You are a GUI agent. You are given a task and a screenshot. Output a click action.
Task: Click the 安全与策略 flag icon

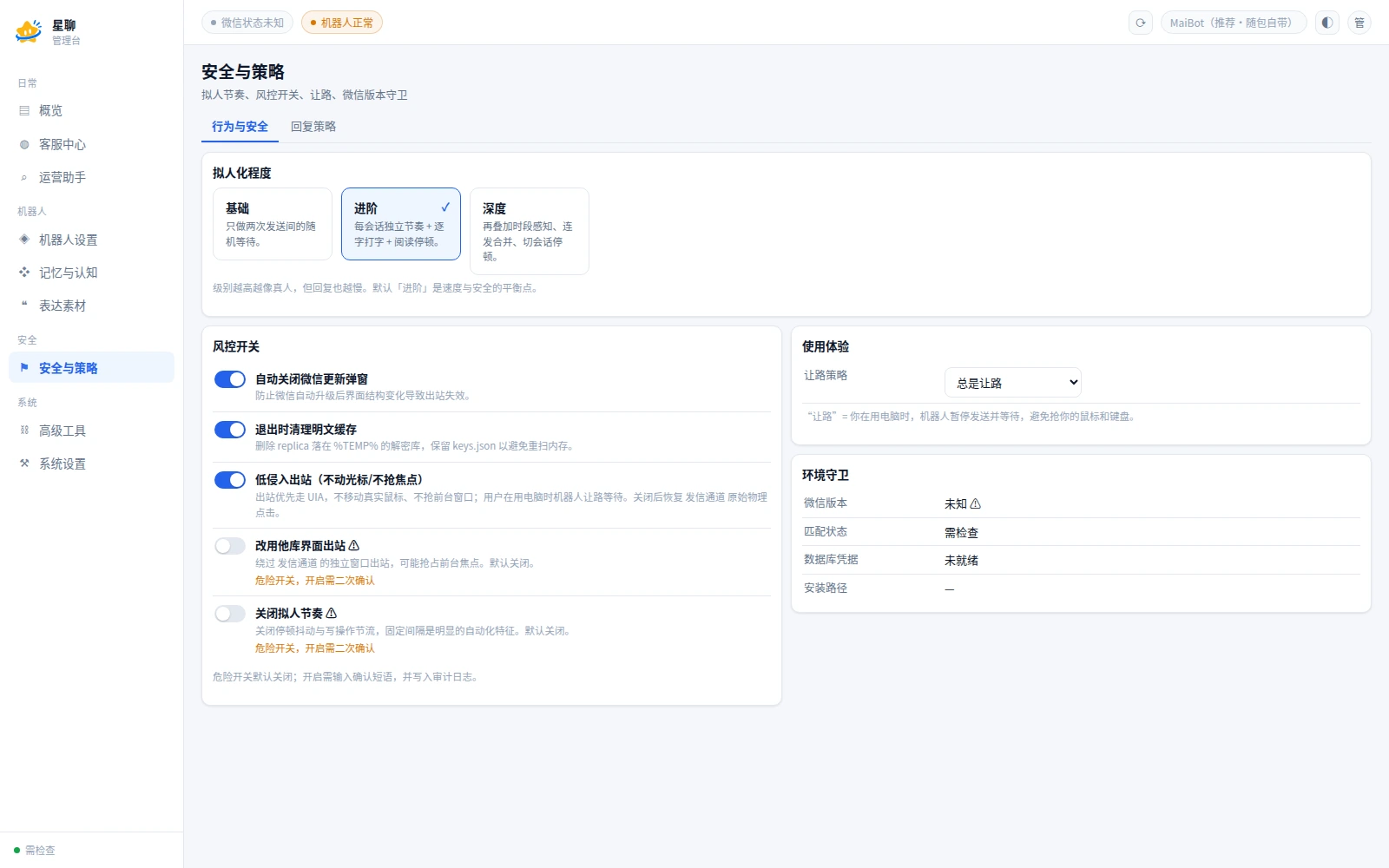(x=24, y=368)
